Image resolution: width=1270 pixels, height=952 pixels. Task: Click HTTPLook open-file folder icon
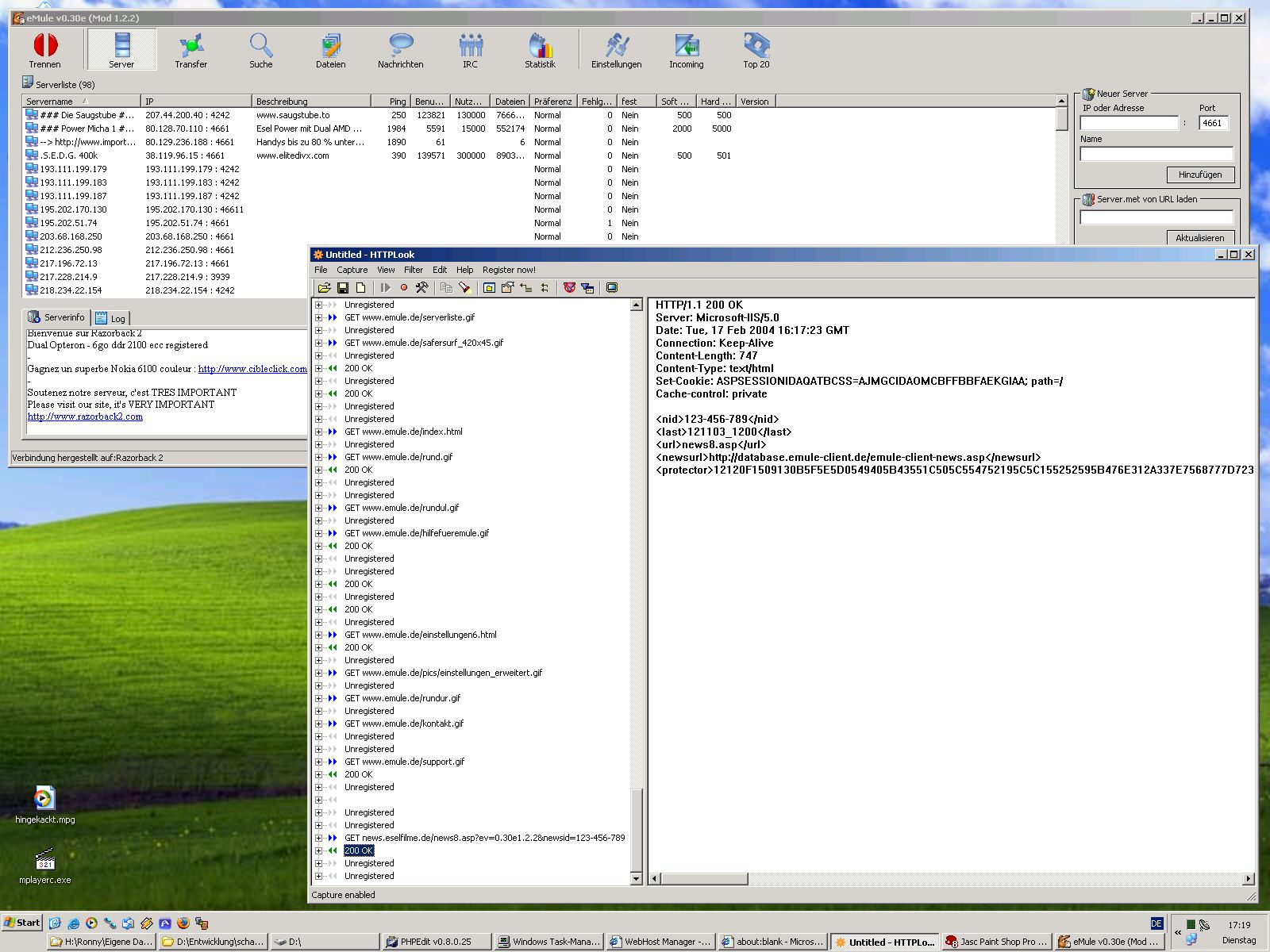pos(325,288)
